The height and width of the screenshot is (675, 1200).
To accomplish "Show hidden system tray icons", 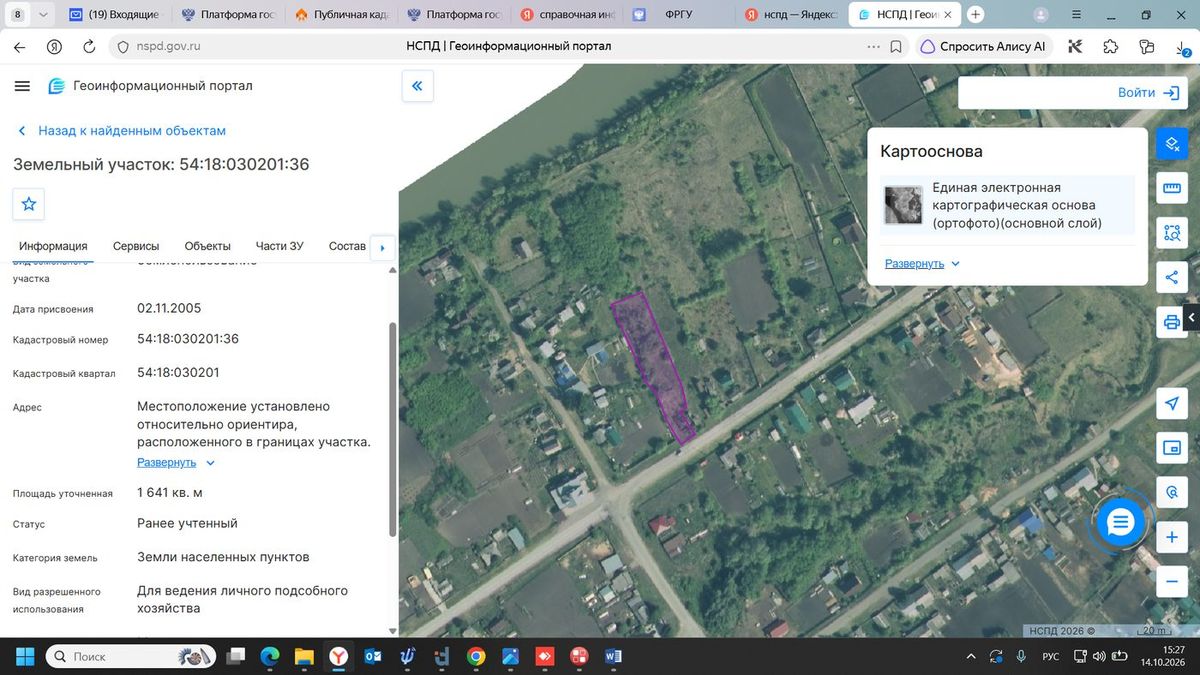I will [970, 657].
